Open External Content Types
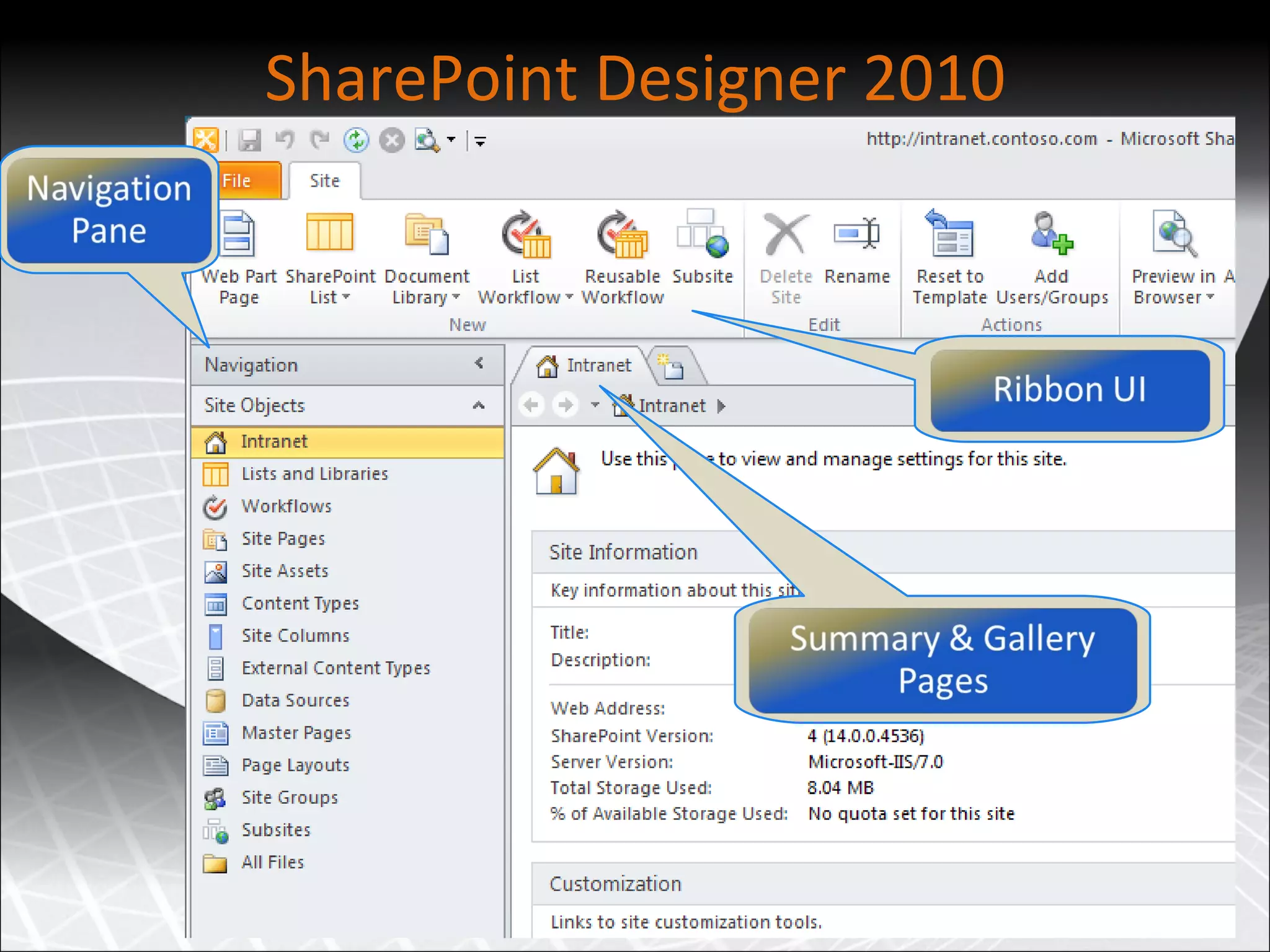Viewport: 1270px width, 952px height. coord(347,668)
